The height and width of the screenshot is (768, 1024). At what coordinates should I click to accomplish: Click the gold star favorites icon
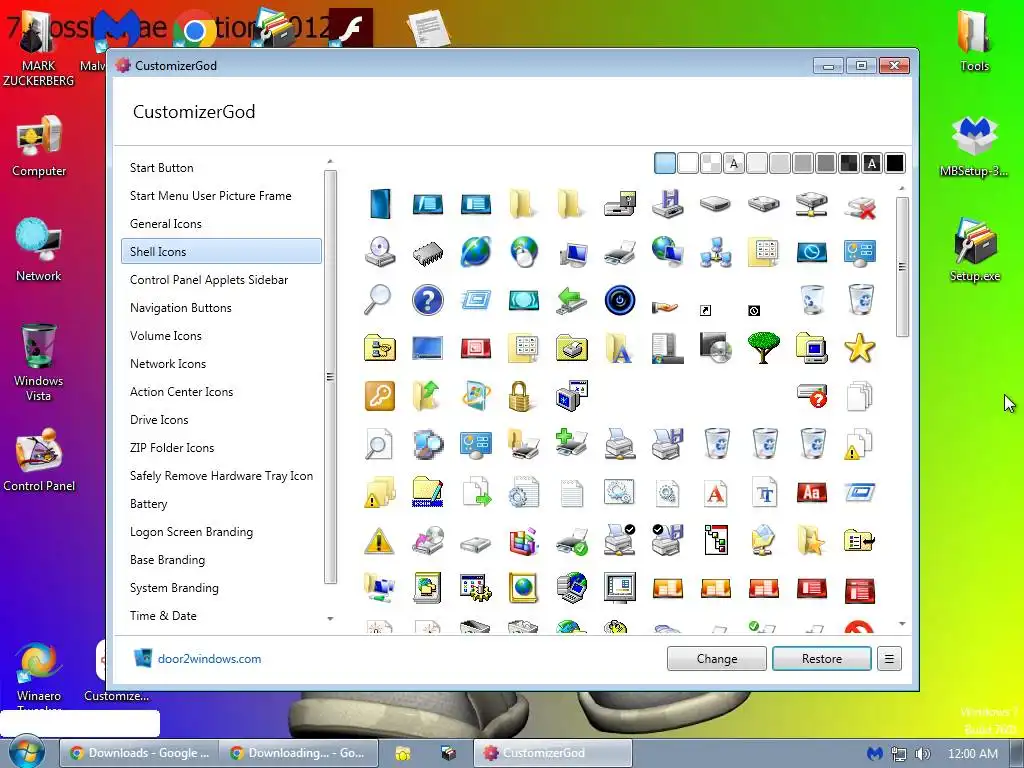tap(859, 348)
